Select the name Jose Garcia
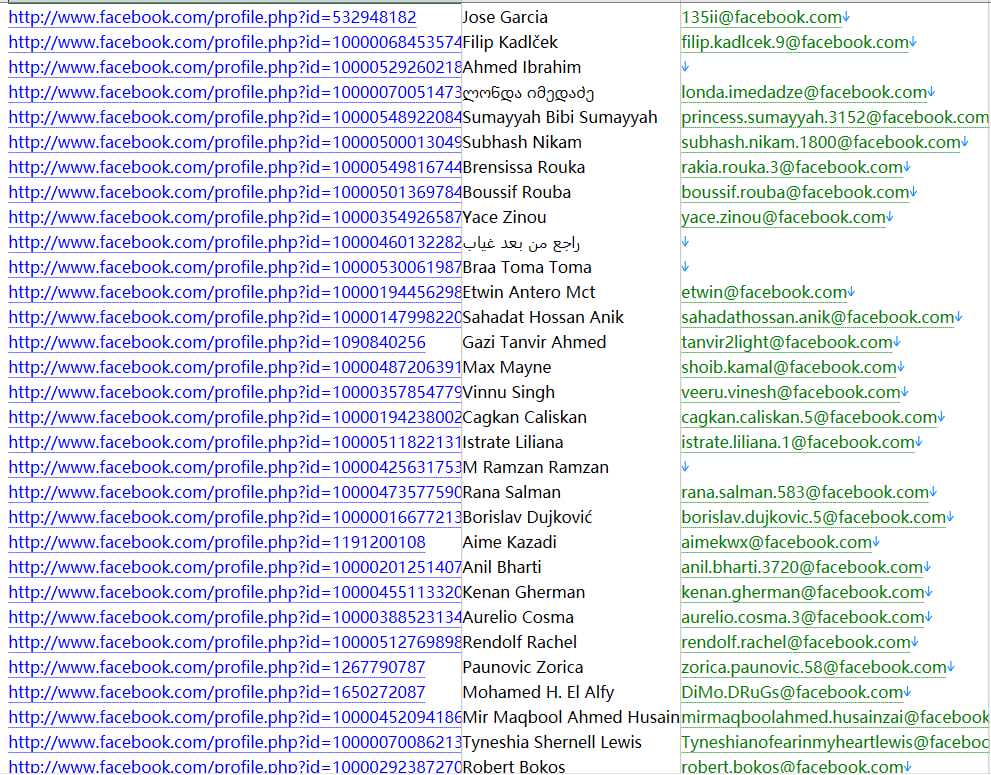This screenshot has height=775, width=991. click(x=505, y=18)
